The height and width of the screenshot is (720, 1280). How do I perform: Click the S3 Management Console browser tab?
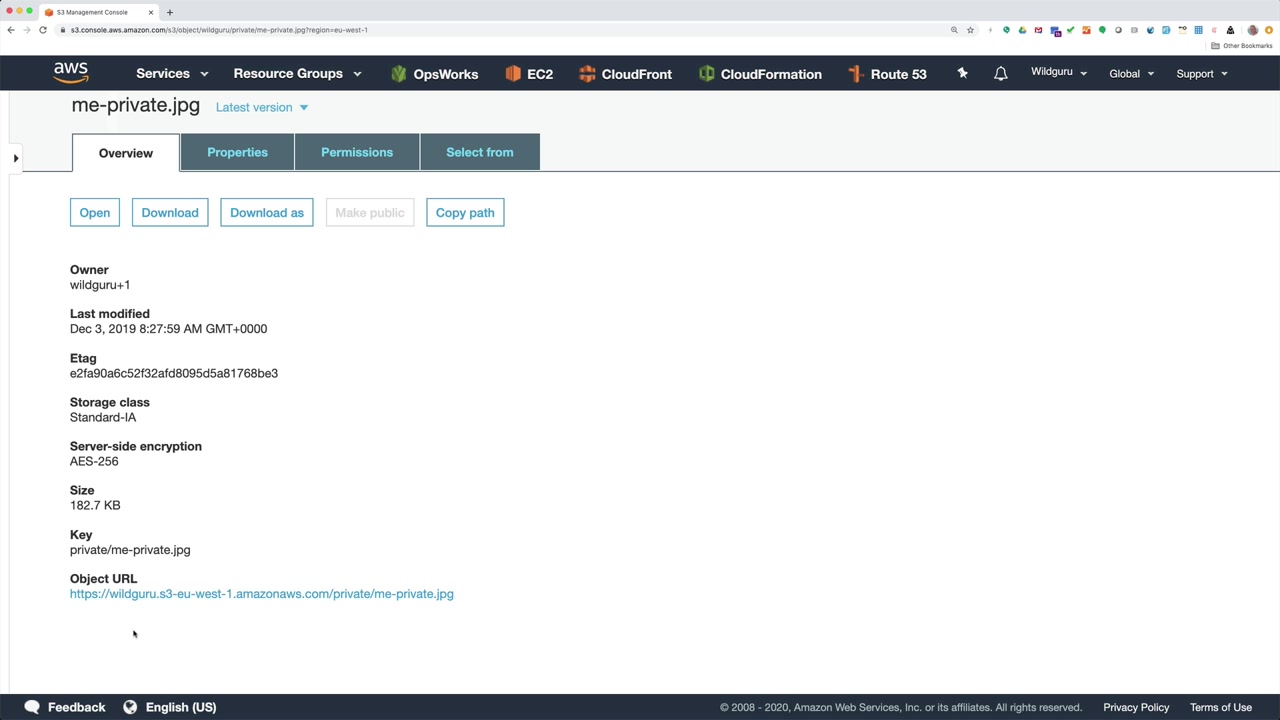[x=97, y=12]
